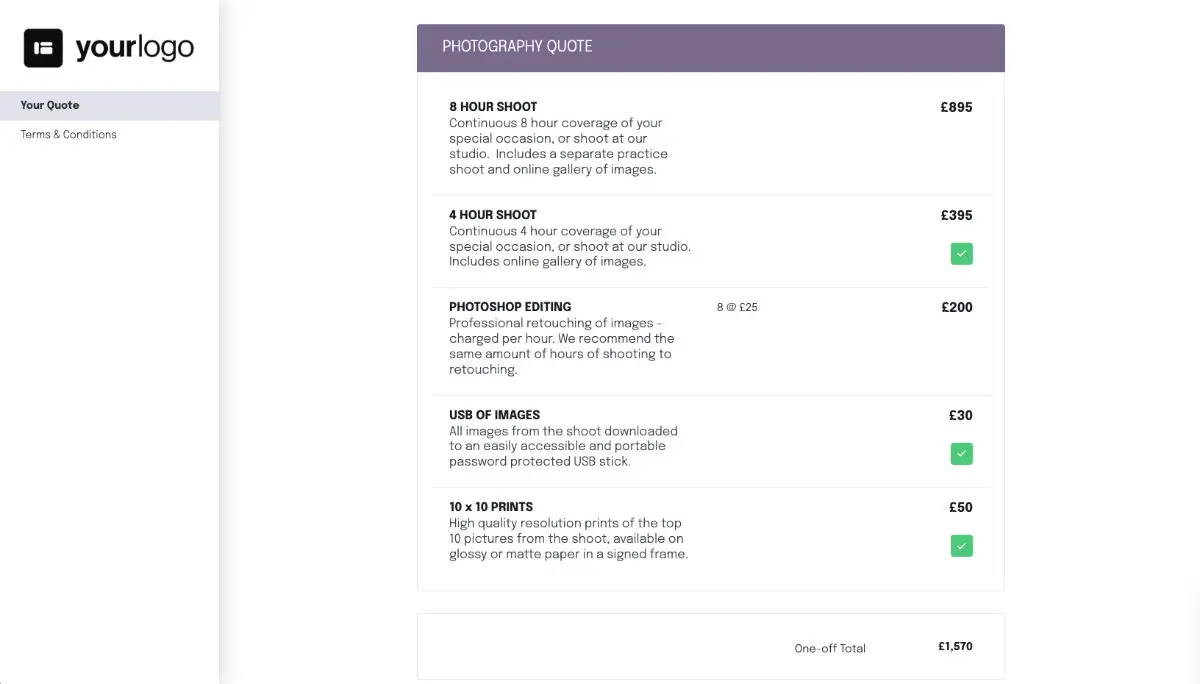Screen dimensions: 1200x684
Task: Click the 10 x 10 Prints item title
Action: [496, 507]
